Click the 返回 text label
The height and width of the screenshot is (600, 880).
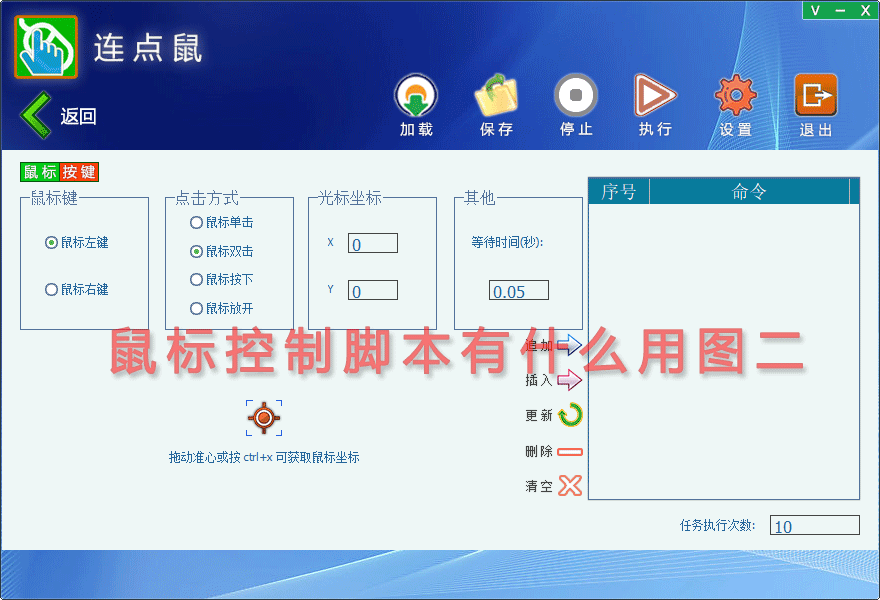[78, 116]
